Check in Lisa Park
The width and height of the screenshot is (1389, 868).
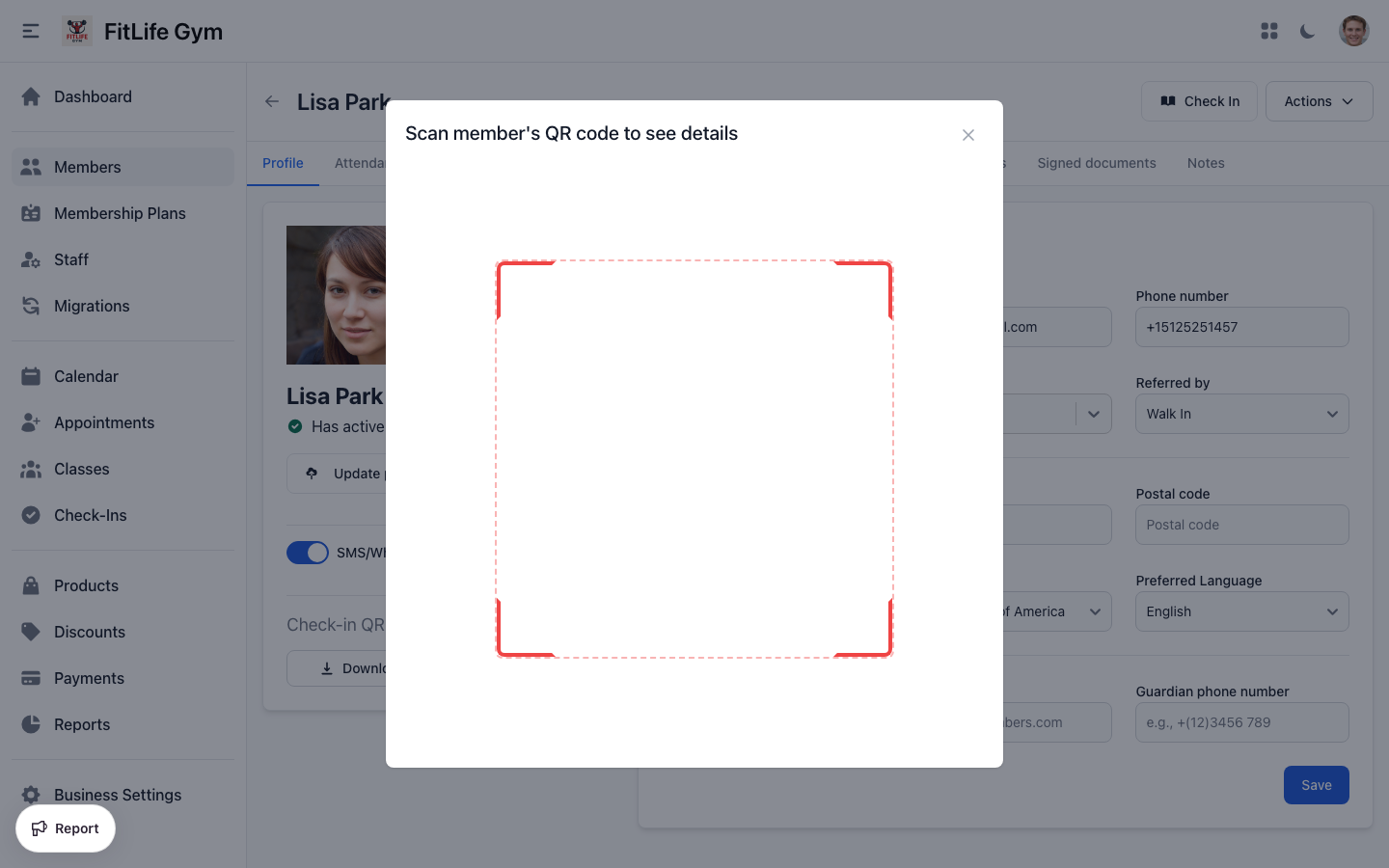[x=1199, y=101]
